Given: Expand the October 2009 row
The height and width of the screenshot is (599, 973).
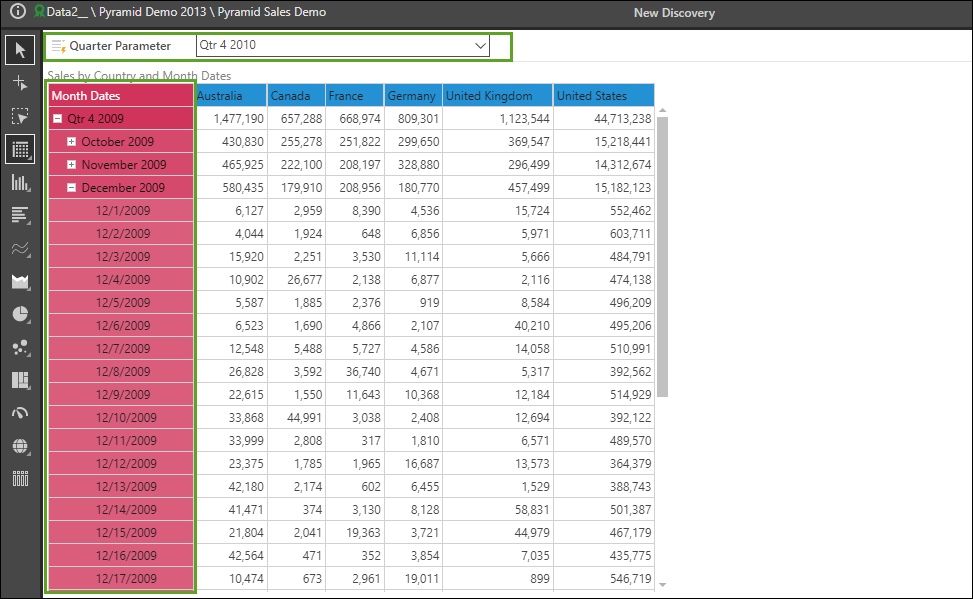Looking at the screenshot, I should coord(72,142).
